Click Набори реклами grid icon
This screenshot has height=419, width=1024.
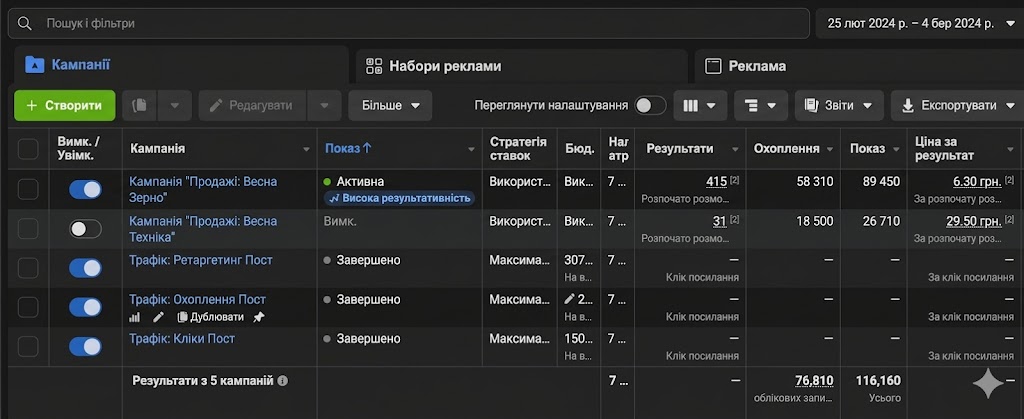point(374,66)
